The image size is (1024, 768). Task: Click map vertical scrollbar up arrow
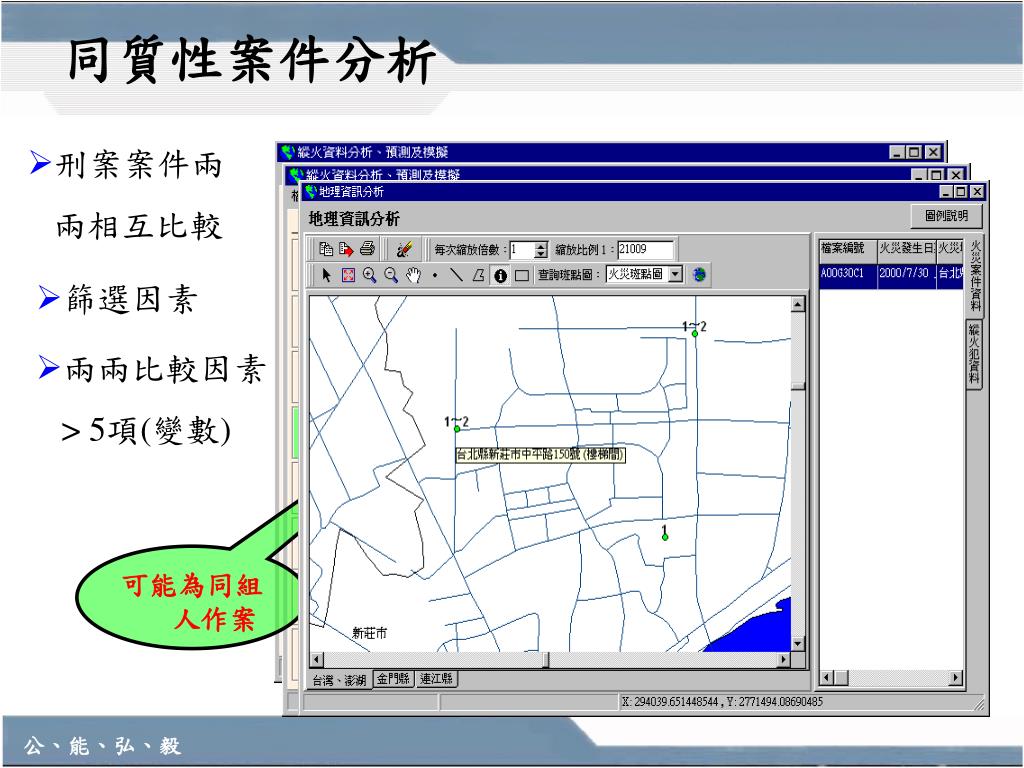pos(798,304)
